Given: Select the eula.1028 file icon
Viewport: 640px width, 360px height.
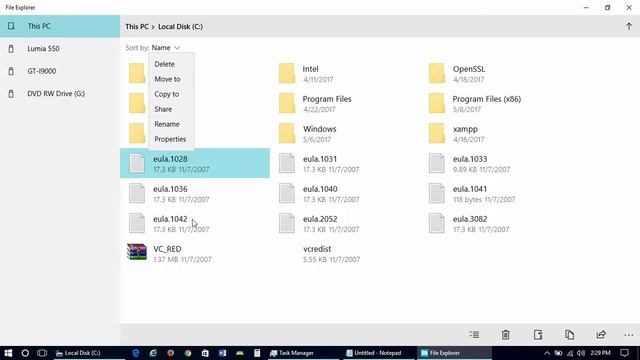Looking at the screenshot, I should point(137,163).
